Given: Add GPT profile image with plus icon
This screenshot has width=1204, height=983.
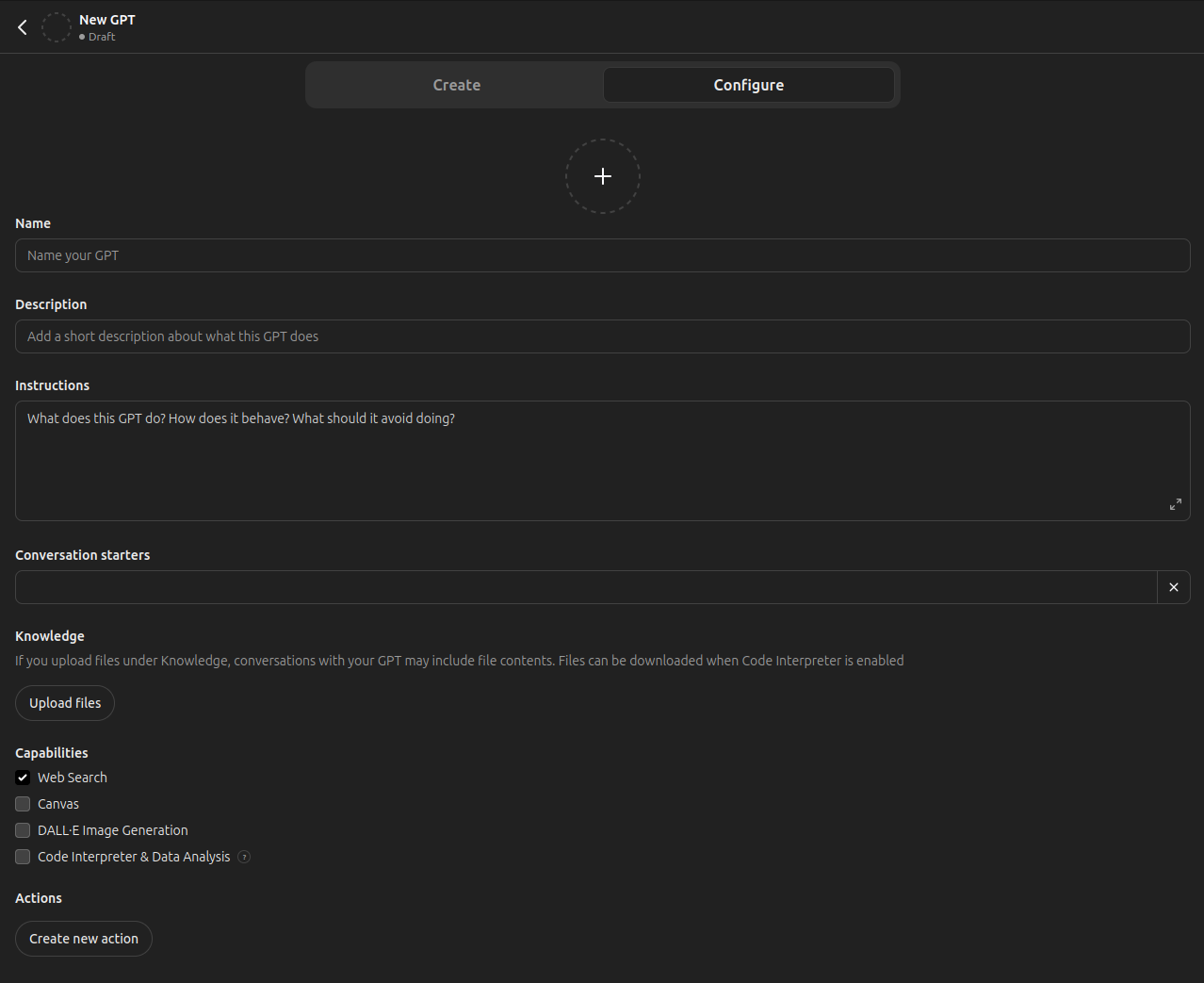Looking at the screenshot, I should click(603, 176).
